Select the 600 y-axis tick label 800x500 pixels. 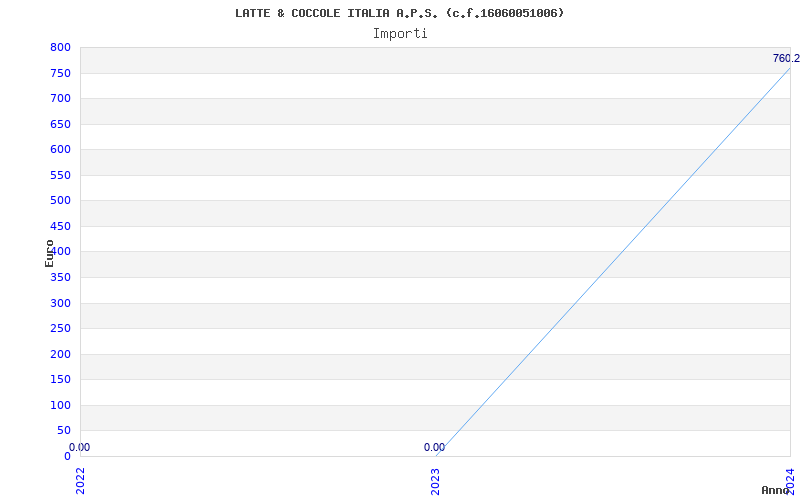(x=60, y=149)
